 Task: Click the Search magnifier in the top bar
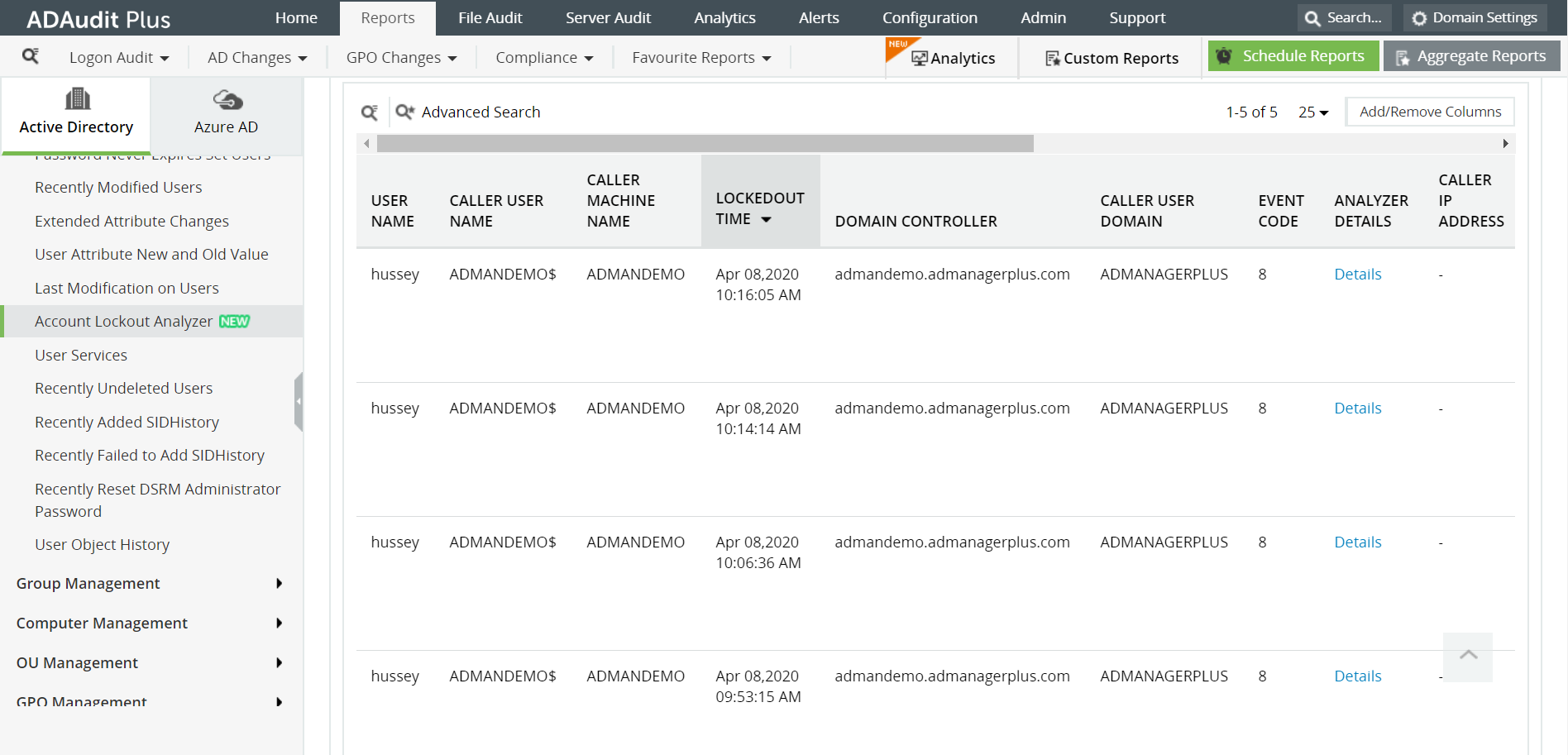[1312, 17]
